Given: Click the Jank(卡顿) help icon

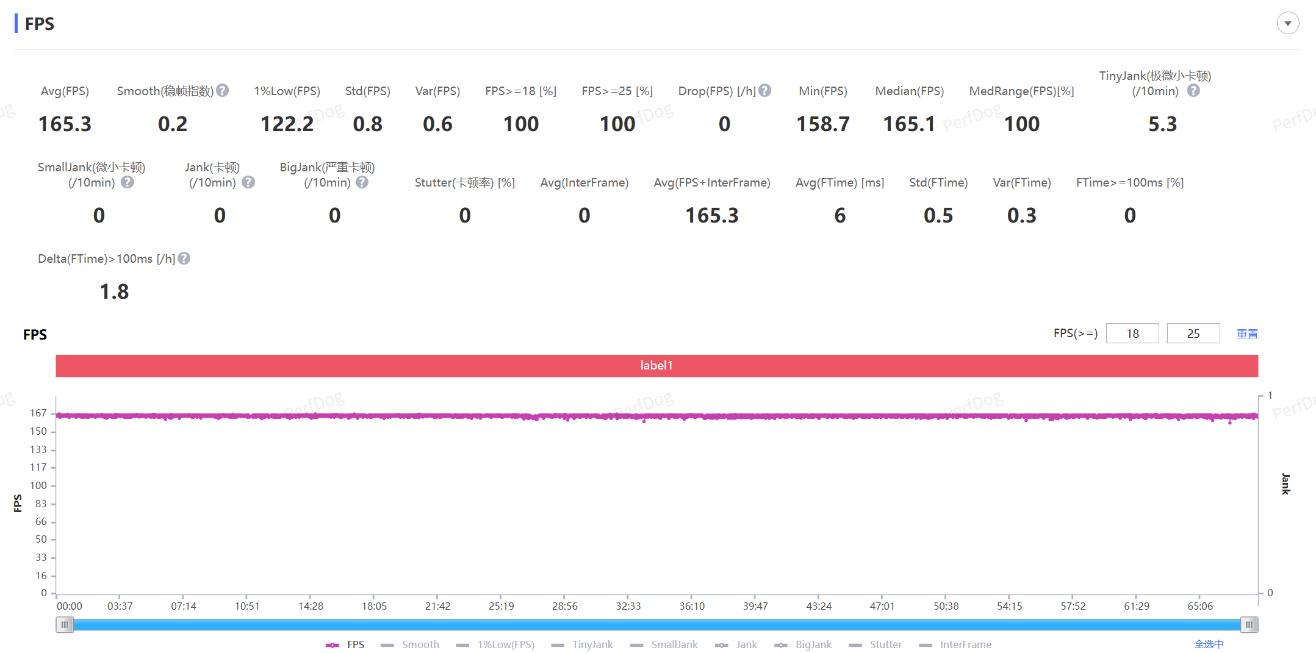Looking at the screenshot, I should click(248, 182).
